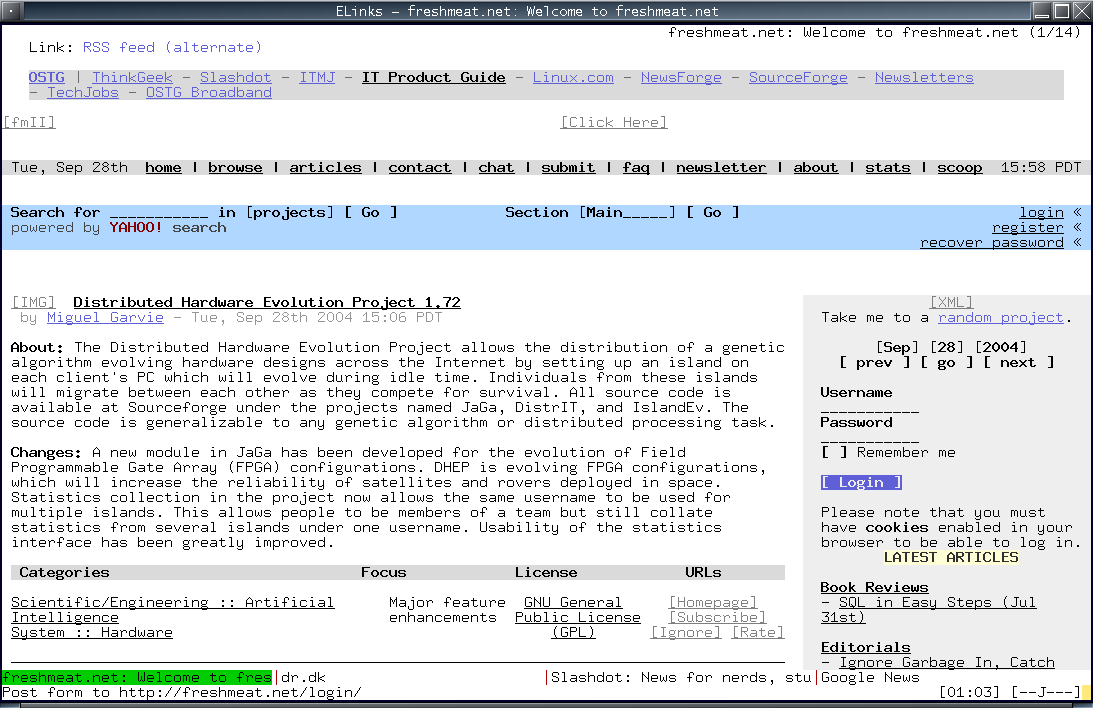Visit the Slashdot link in the OSTG bar
The height and width of the screenshot is (708, 1093).
[236, 77]
